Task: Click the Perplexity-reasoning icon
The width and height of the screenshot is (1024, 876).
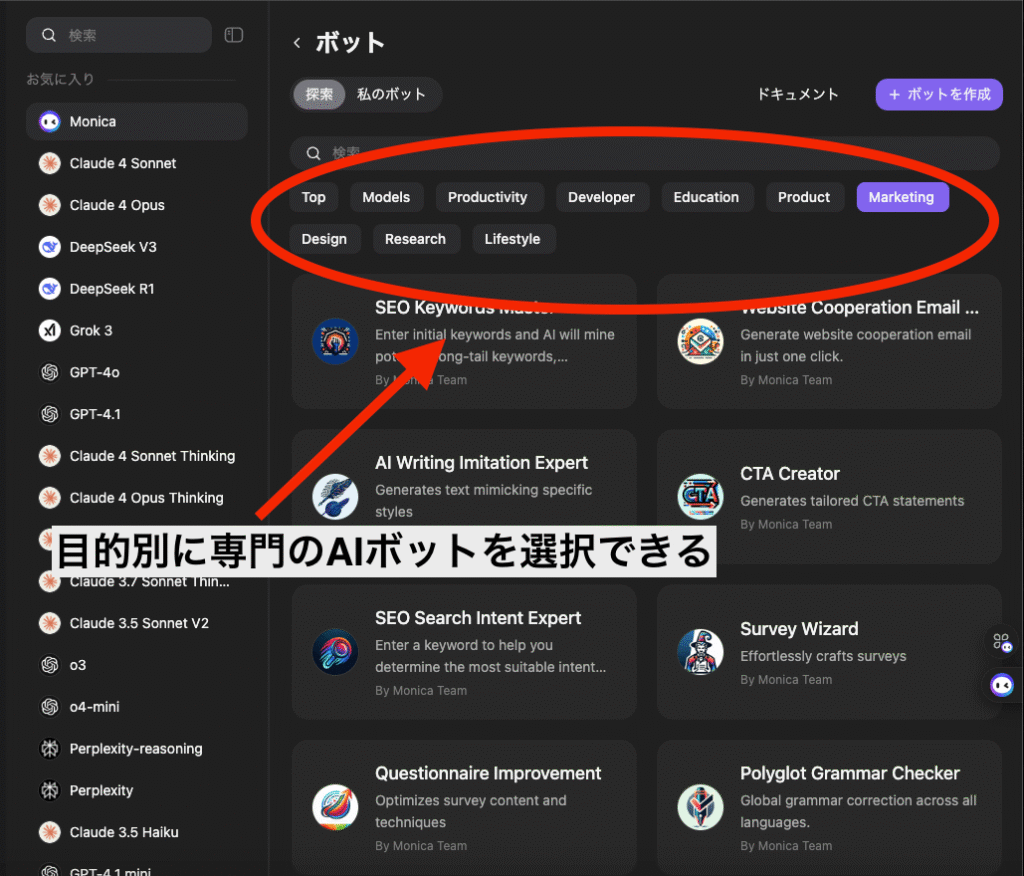Action: (x=50, y=749)
